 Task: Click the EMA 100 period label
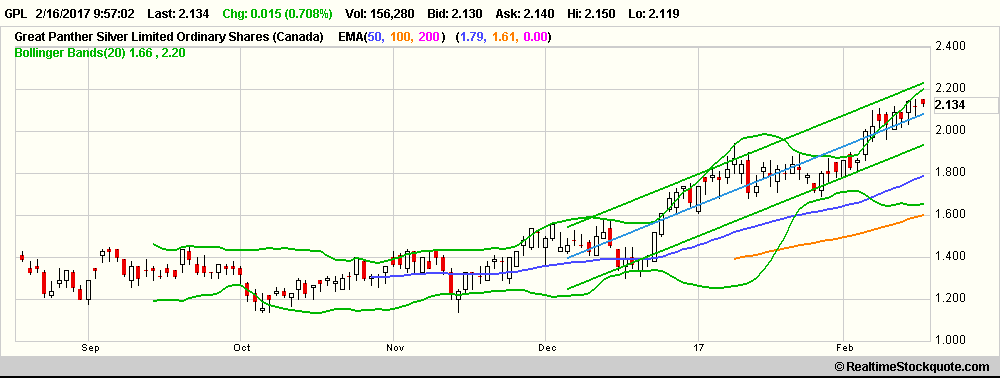(x=401, y=38)
